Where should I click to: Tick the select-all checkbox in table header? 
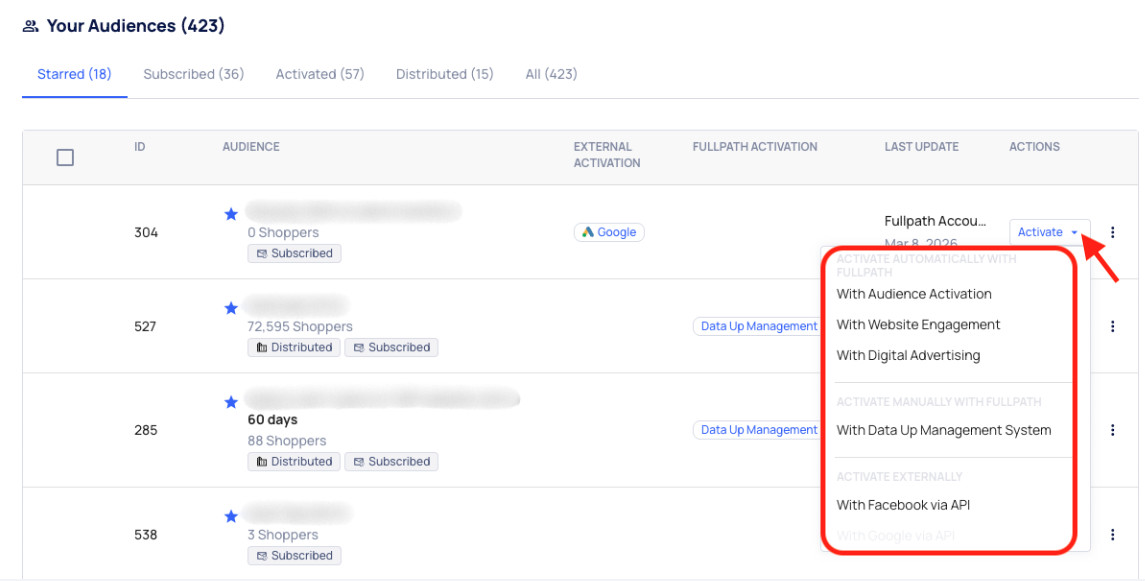(x=65, y=157)
